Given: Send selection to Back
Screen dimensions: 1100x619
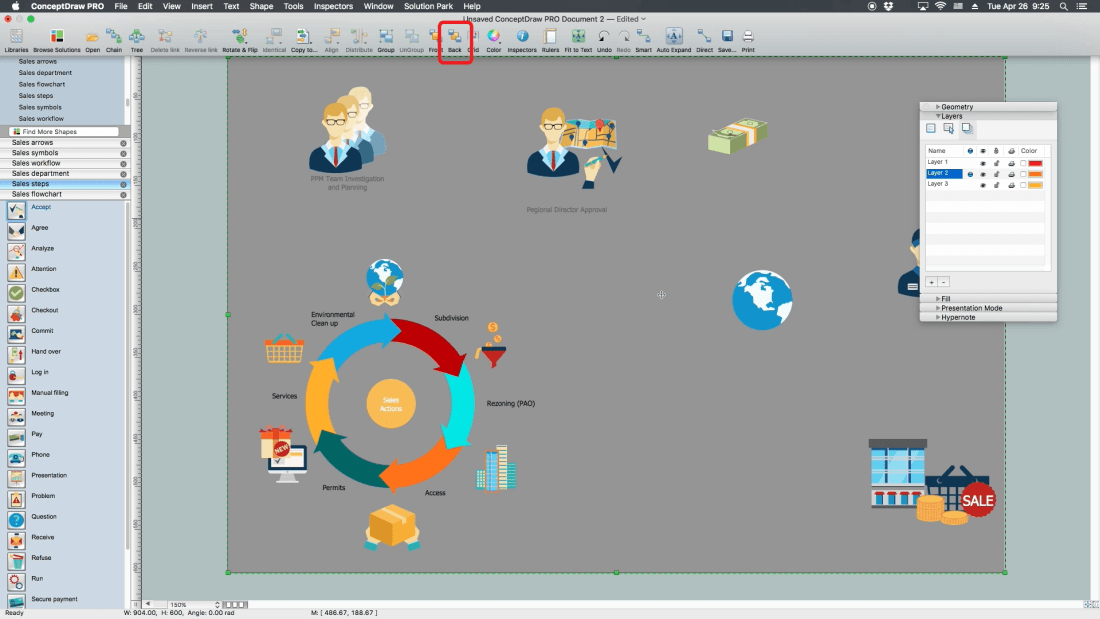Looking at the screenshot, I should pos(455,40).
